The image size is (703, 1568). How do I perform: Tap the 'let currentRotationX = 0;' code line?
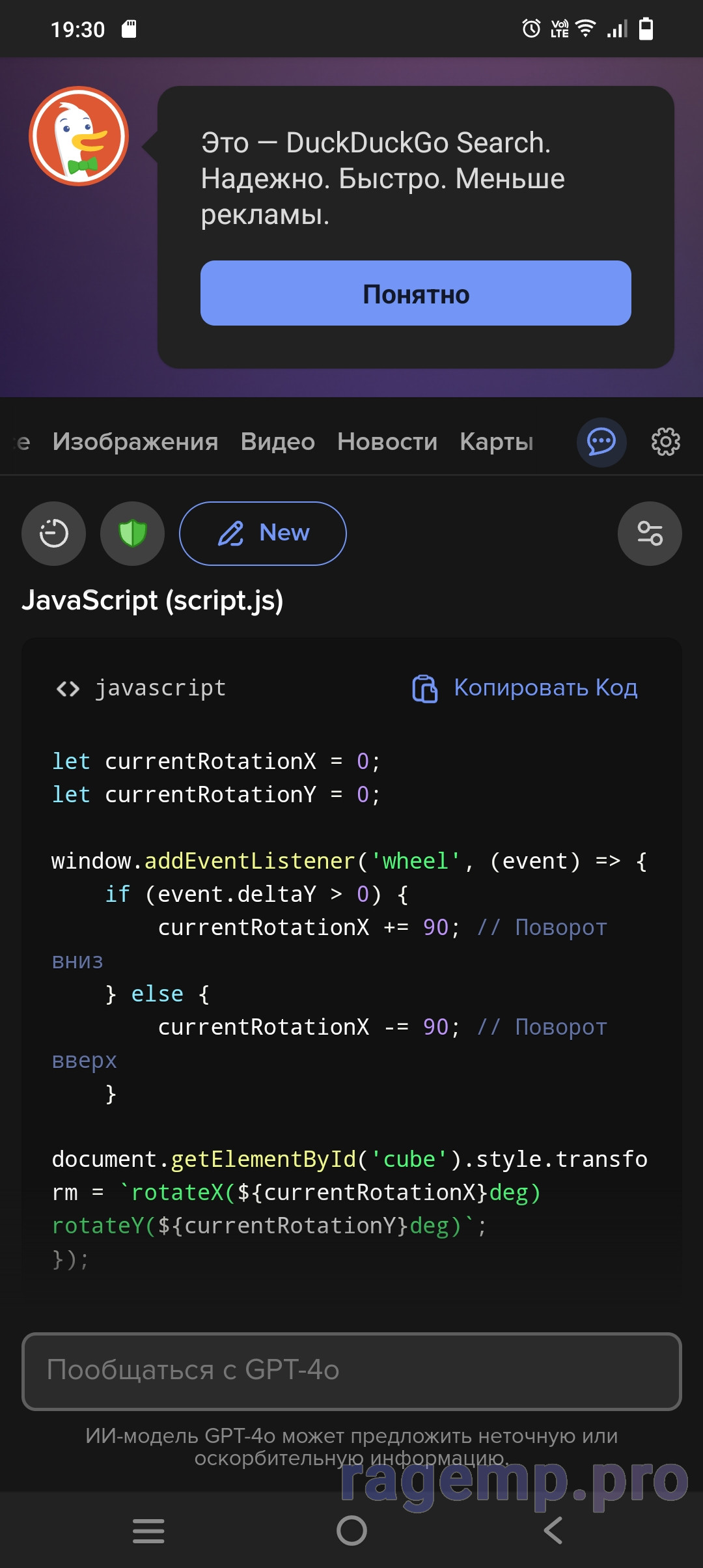tap(216, 761)
